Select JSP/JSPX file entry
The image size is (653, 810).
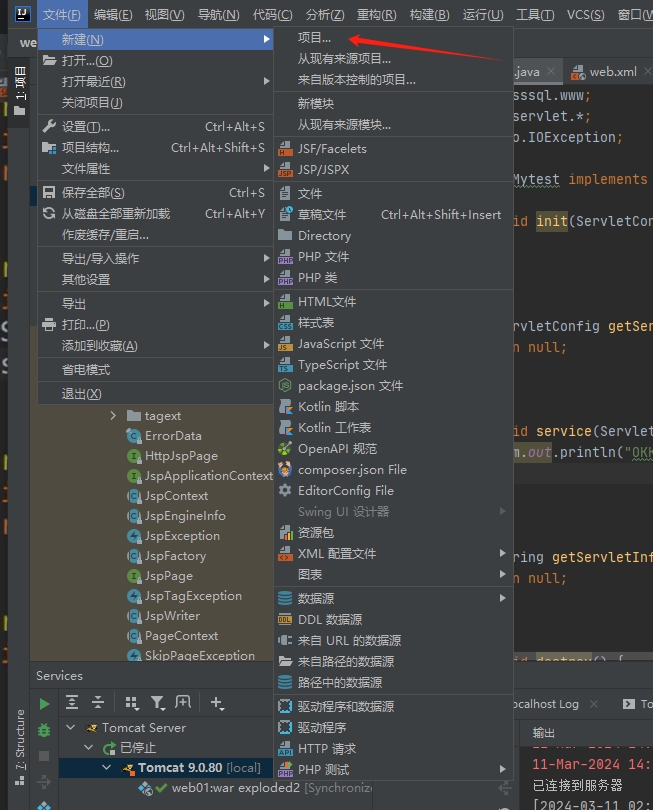(x=393, y=169)
